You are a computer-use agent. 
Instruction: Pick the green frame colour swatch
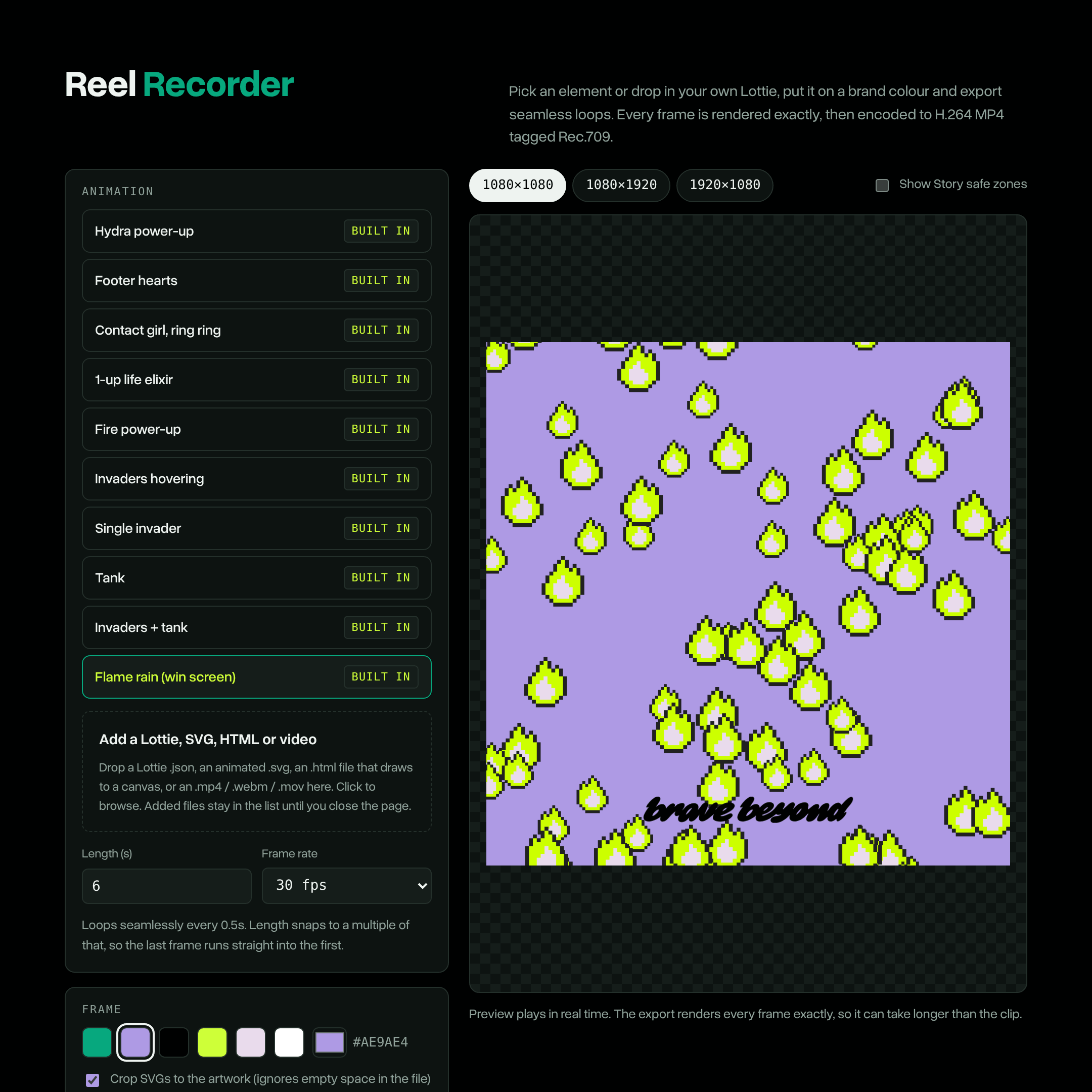[x=97, y=1042]
